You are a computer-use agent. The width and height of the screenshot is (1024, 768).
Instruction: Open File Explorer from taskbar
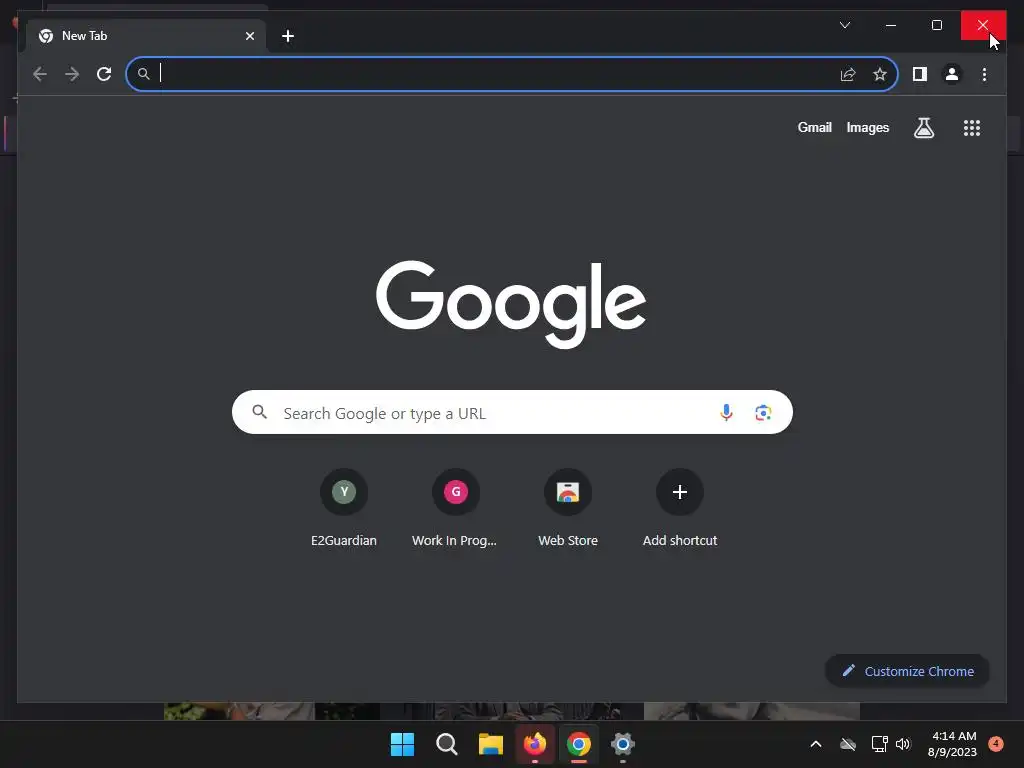point(490,744)
